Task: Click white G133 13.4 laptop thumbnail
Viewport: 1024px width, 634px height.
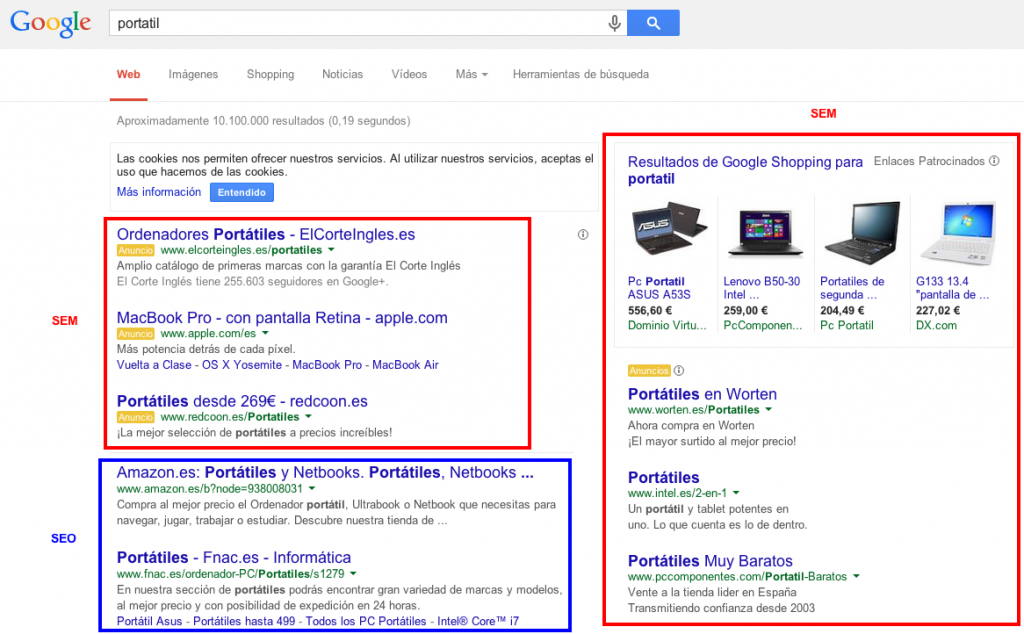Action: click(958, 233)
